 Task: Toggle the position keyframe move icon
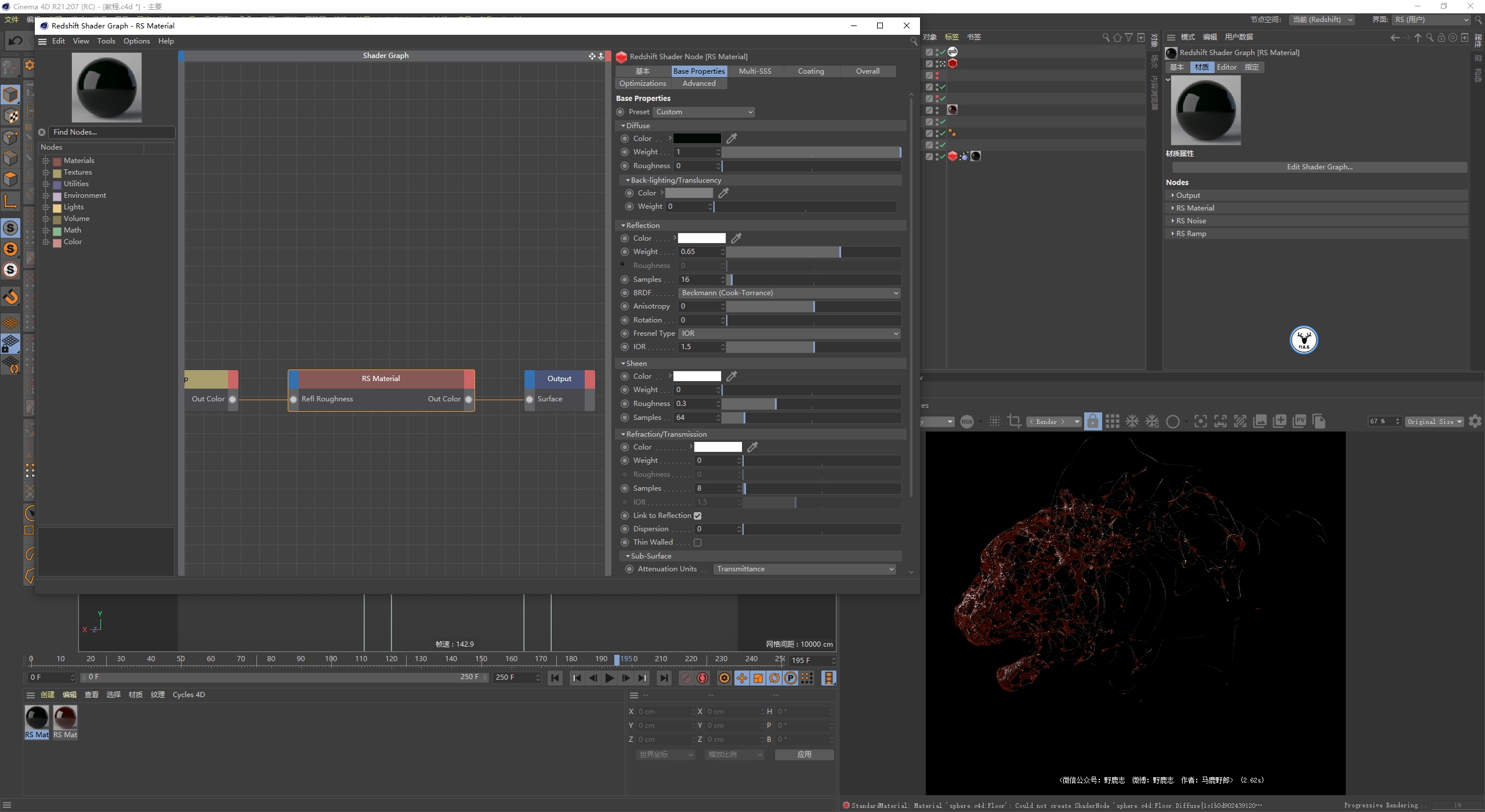click(x=741, y=678)
